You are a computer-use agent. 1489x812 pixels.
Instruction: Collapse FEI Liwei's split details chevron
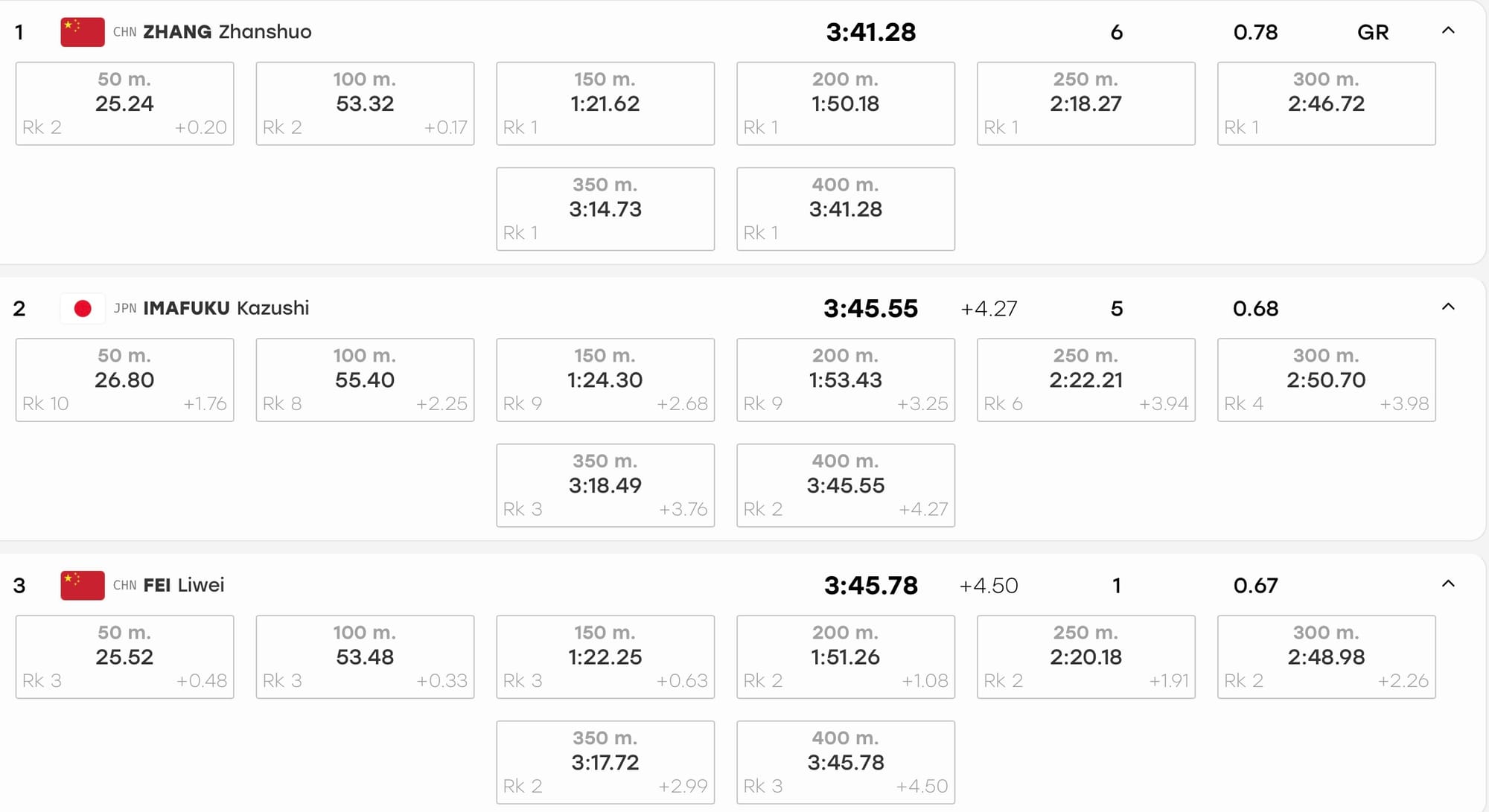(1448, 584)
